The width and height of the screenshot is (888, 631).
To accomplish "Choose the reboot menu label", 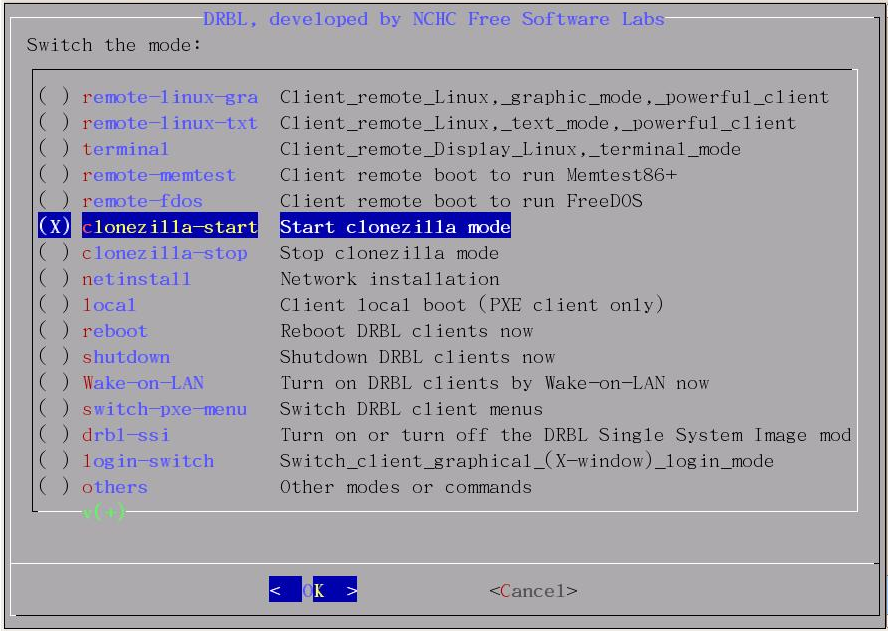I will [115, 331].
